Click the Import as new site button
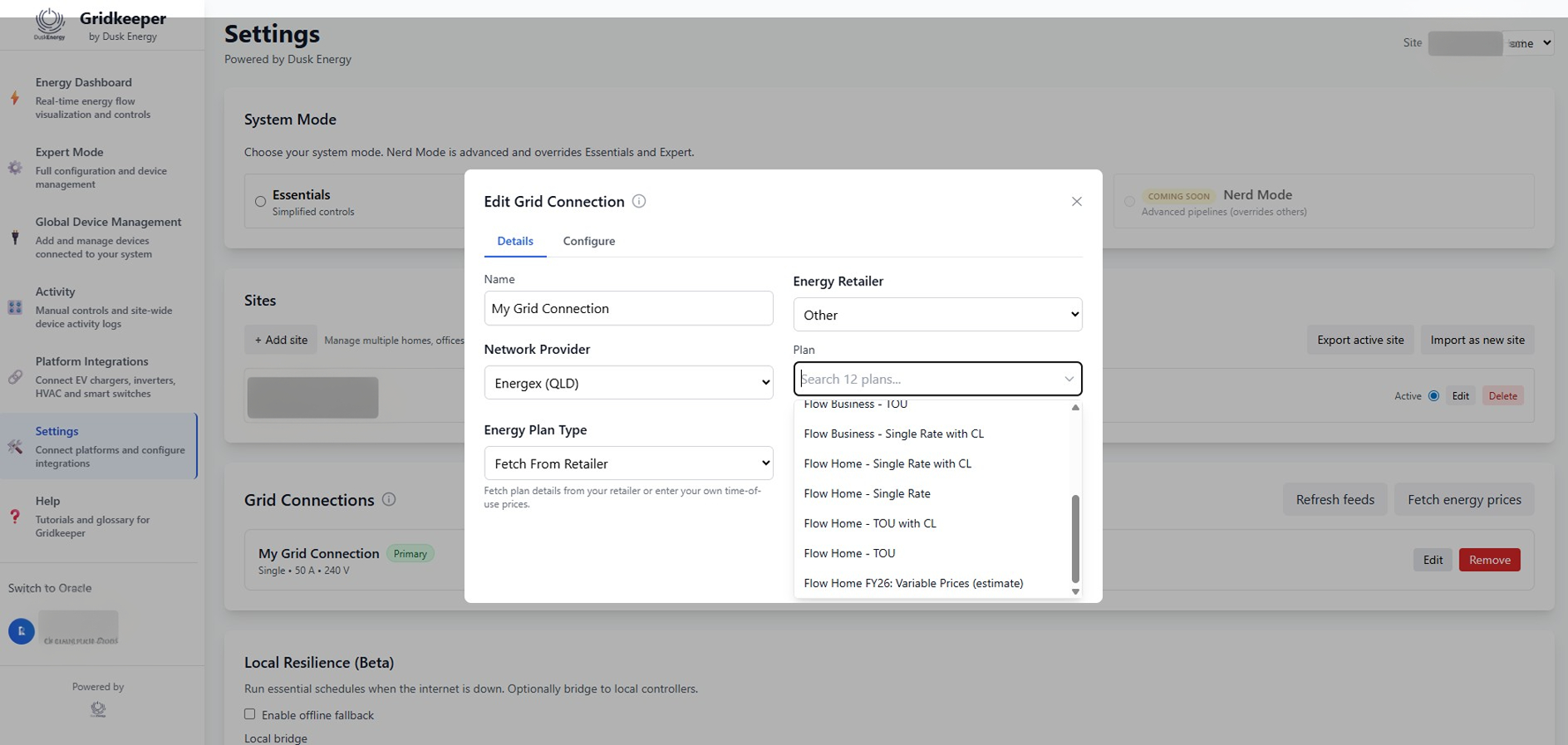1568x745 pixels. tap(1477, 340)
